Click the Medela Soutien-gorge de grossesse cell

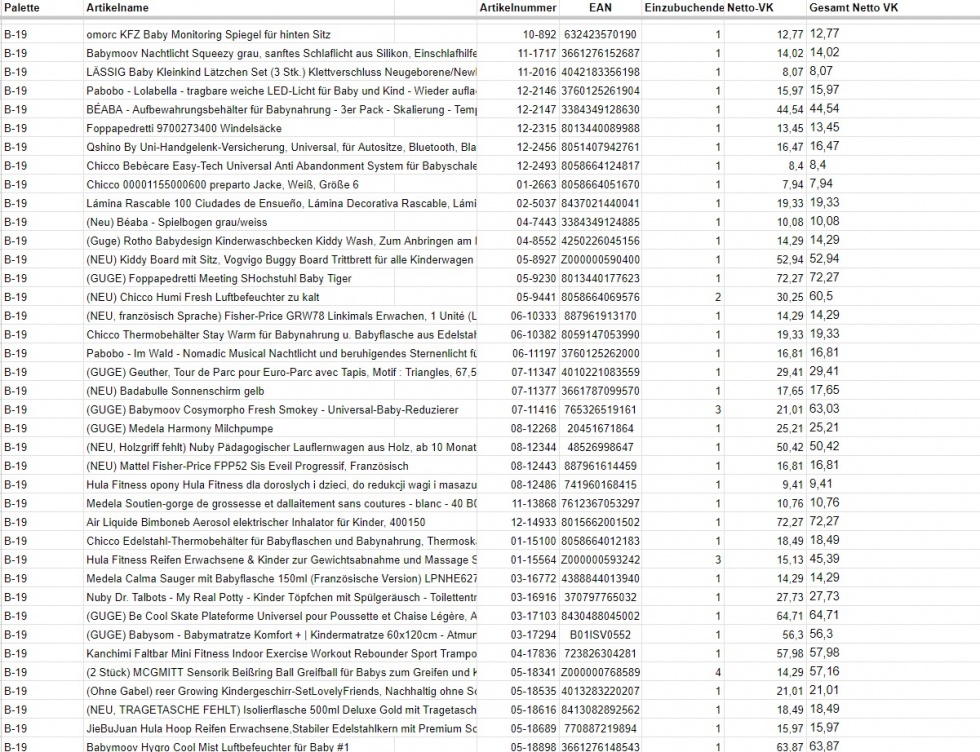(281, 503)
